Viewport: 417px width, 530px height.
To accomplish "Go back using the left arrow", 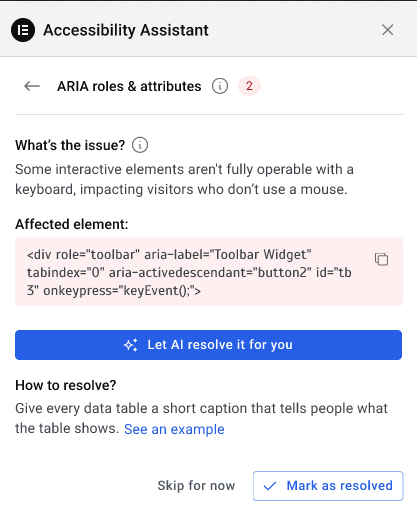I will coord(32,86).
